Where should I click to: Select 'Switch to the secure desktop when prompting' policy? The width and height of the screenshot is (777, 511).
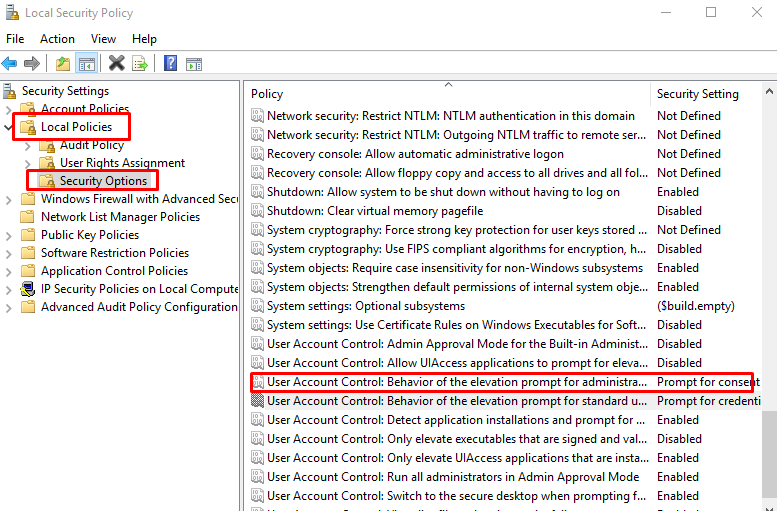(457, 496)
